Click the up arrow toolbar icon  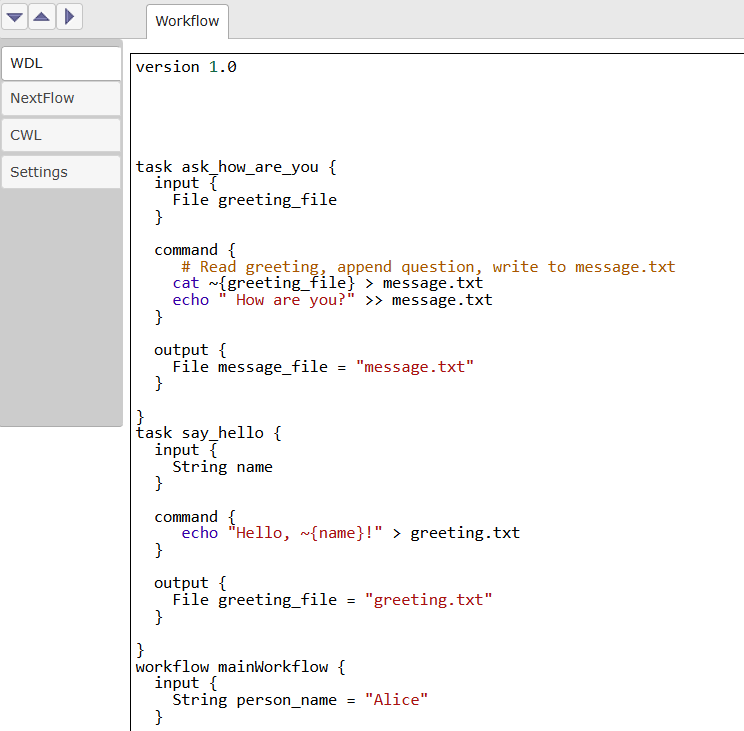pos(42,17)
